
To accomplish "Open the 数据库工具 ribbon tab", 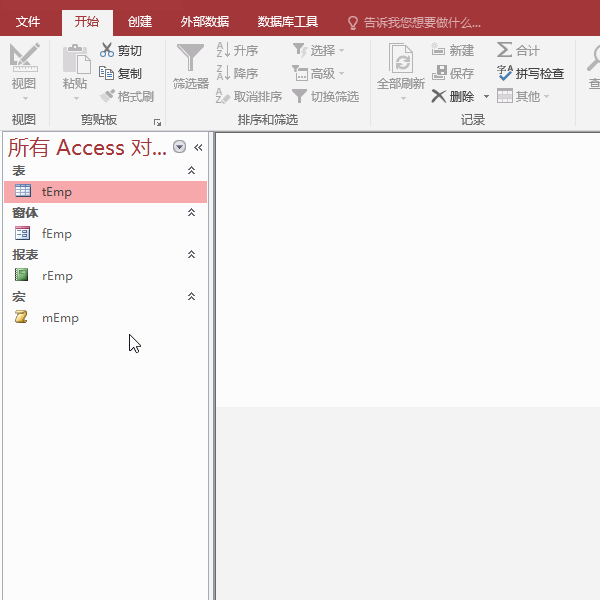I will click(x=287, y=22).
